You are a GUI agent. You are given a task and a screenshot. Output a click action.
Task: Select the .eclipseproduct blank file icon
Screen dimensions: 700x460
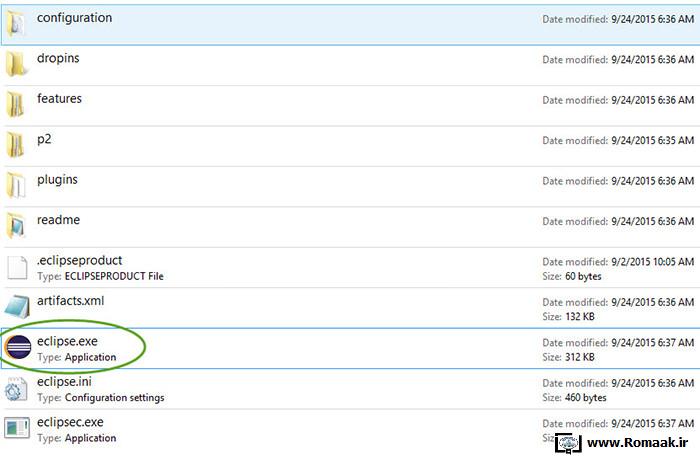(17, 268)
